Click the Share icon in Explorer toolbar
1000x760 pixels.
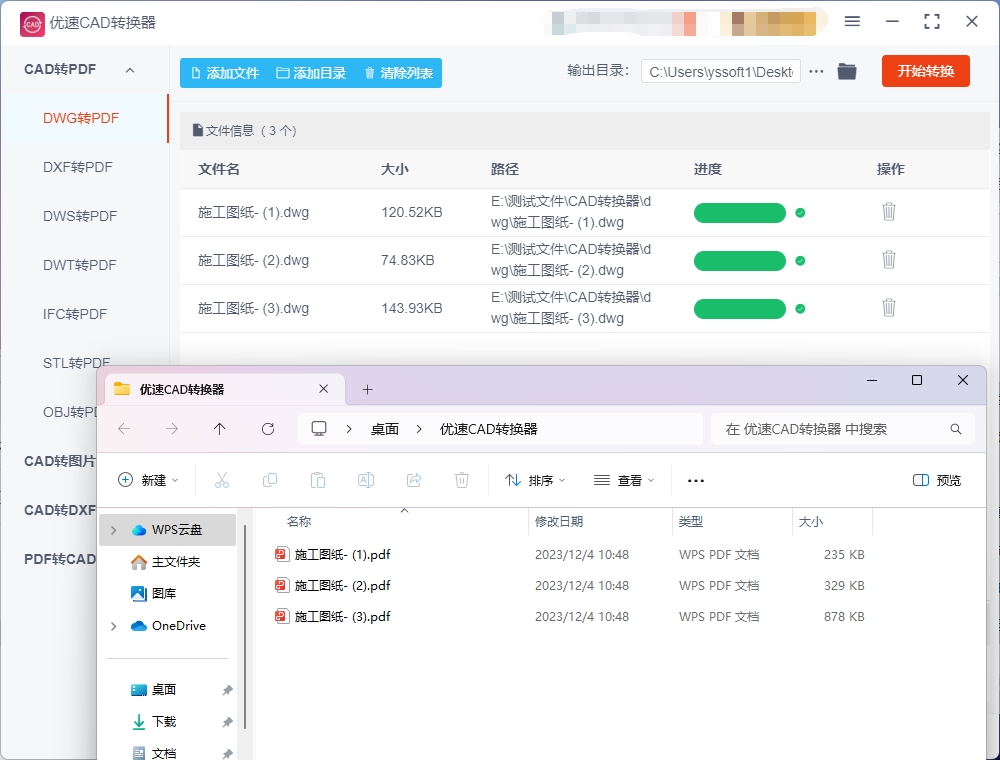414,480
